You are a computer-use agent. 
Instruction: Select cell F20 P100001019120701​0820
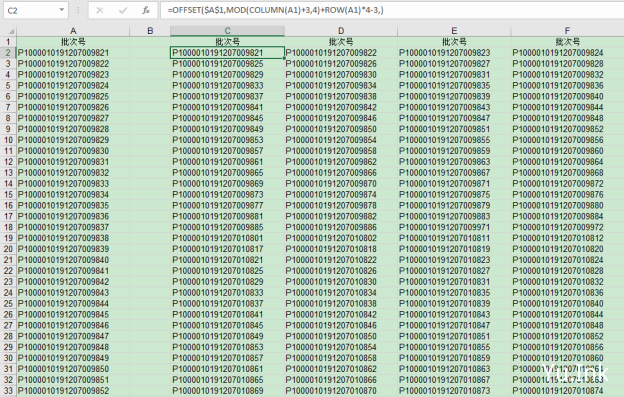[567, 249]
